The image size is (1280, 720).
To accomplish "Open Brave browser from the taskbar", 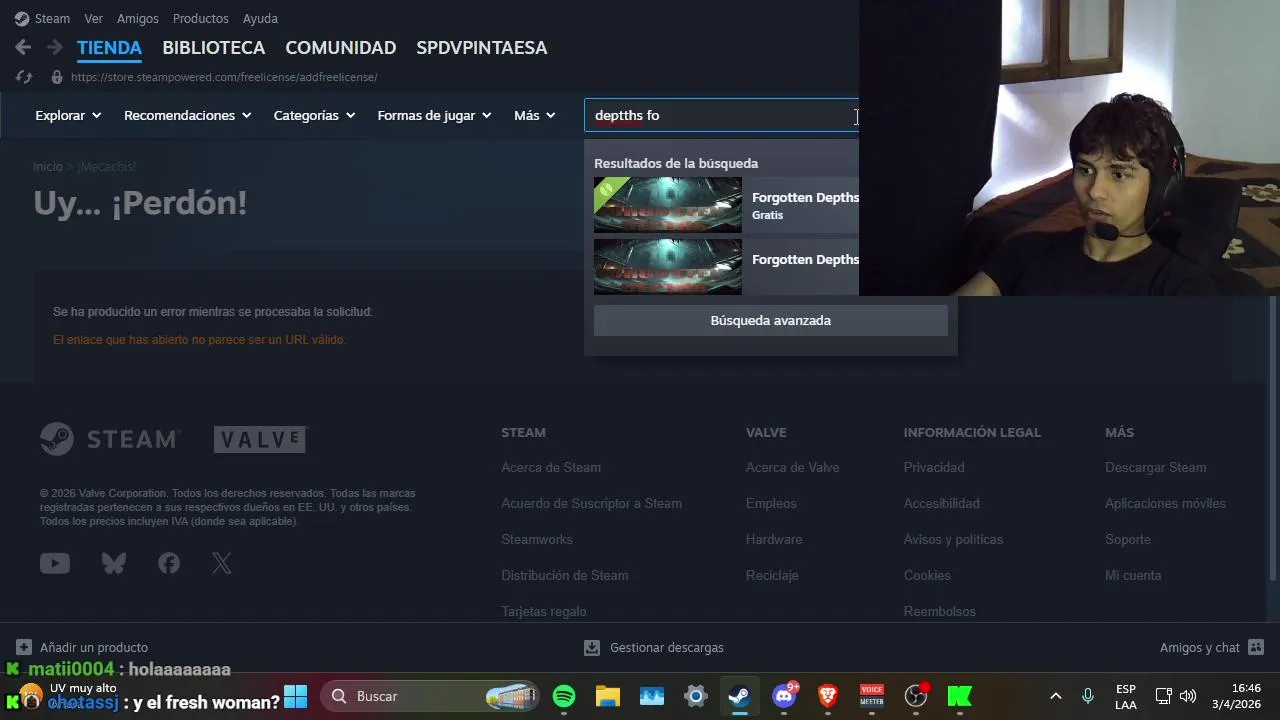I will tap(828, 696).
